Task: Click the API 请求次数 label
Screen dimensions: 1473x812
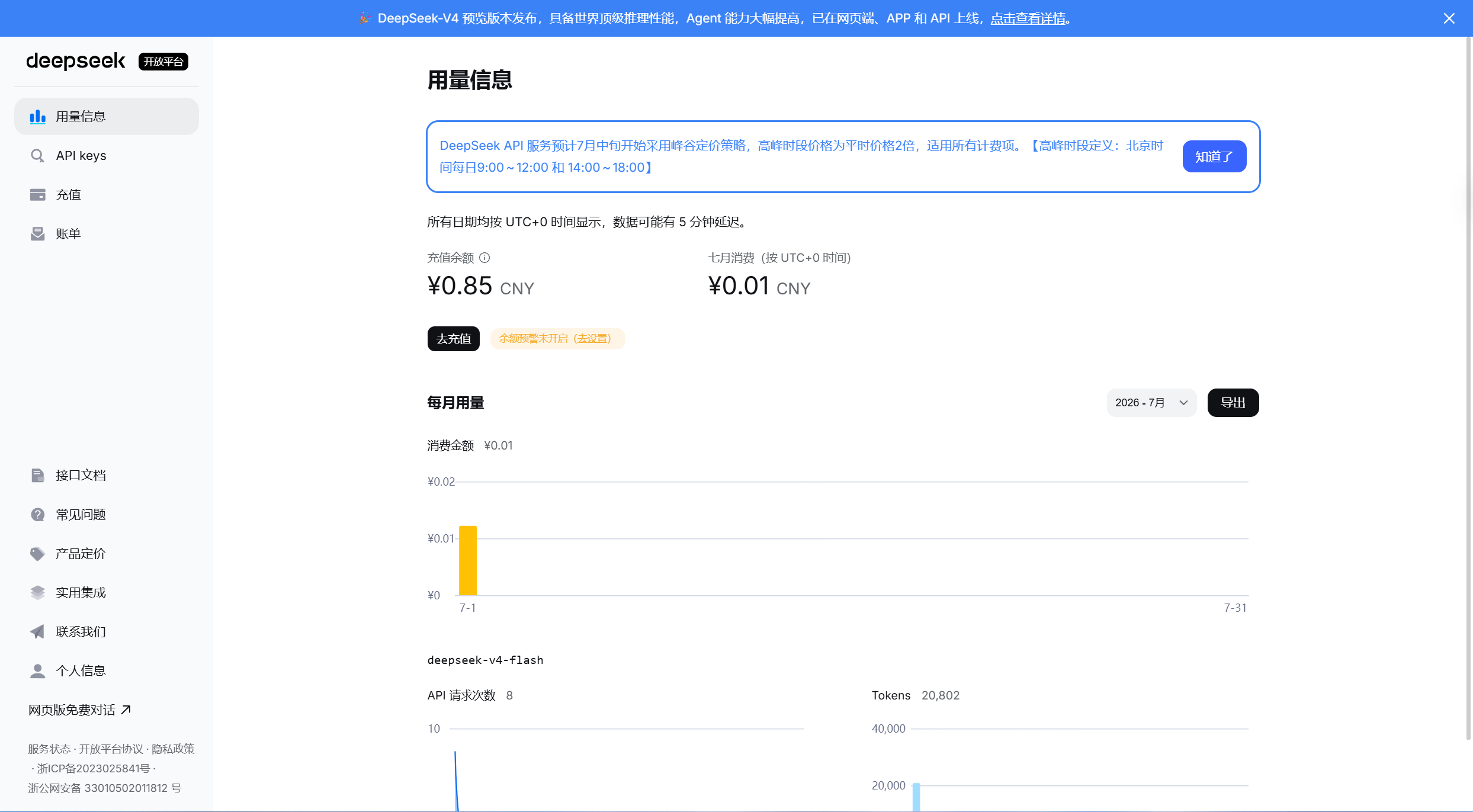Action: click(x=461, y=695)
